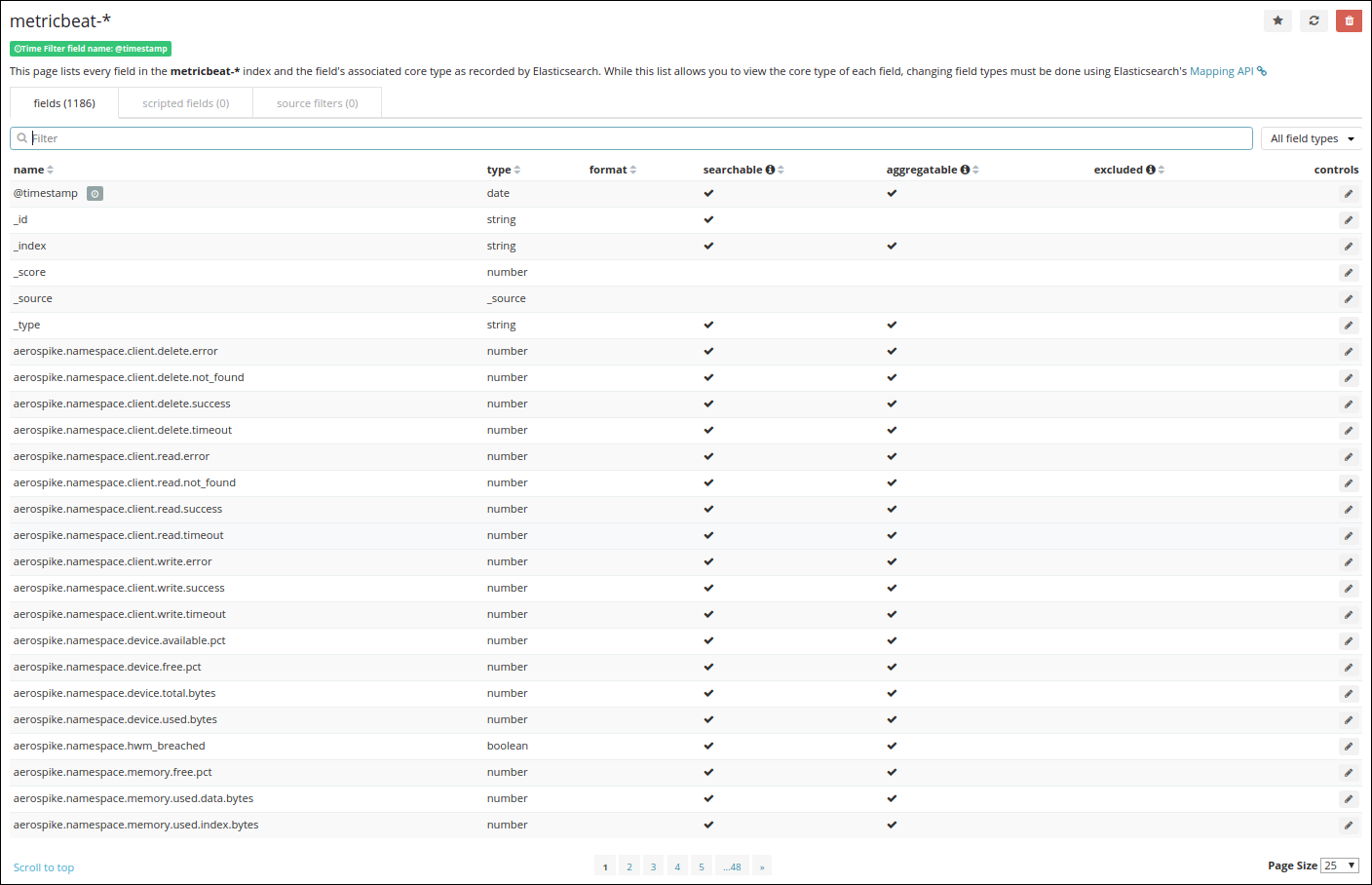
Task: Edit aerospike.namespace.device.free.pct field
Action: pyautogui.click(x=1349, y=668)
